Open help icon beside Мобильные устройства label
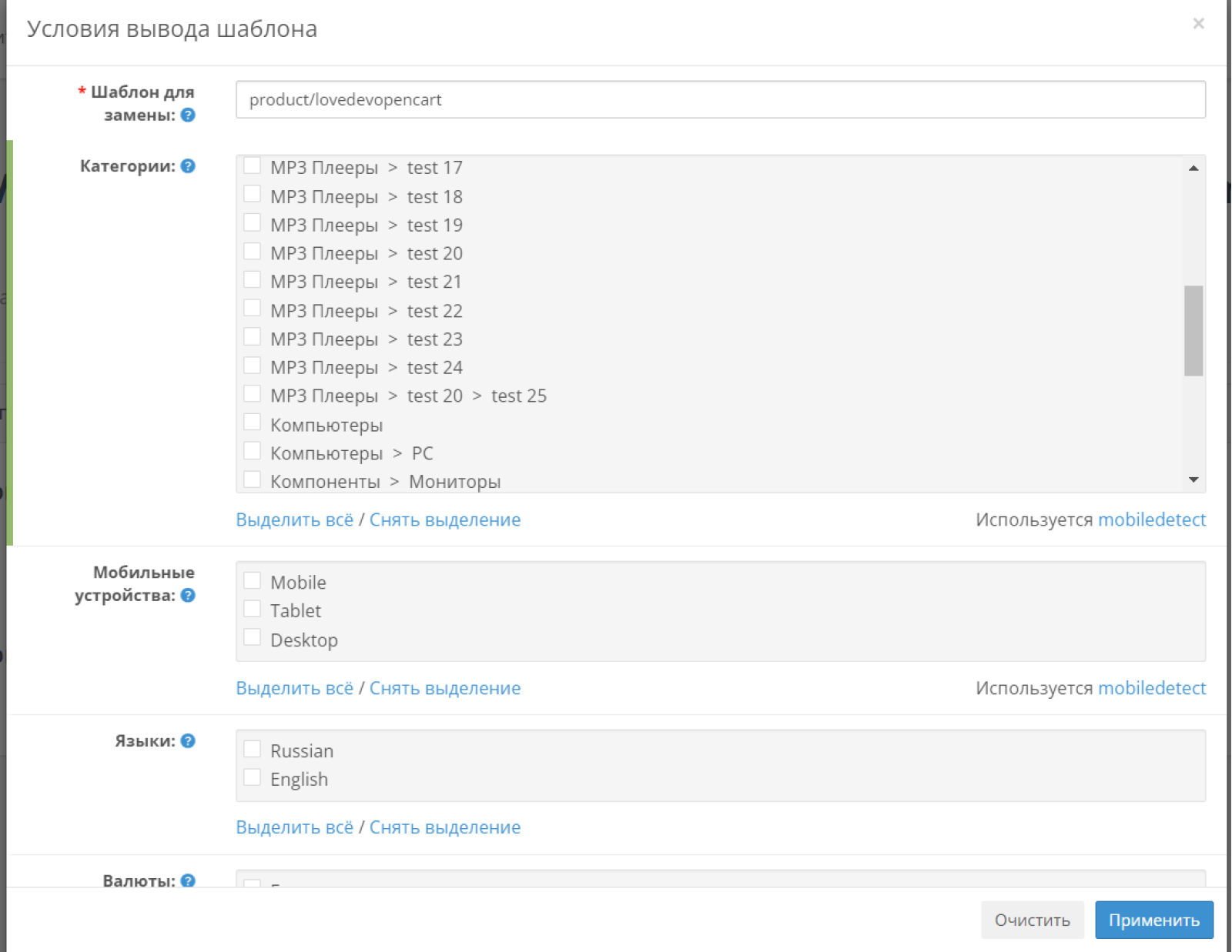This screenshot has width=1232, height=952. click(188, 596)
